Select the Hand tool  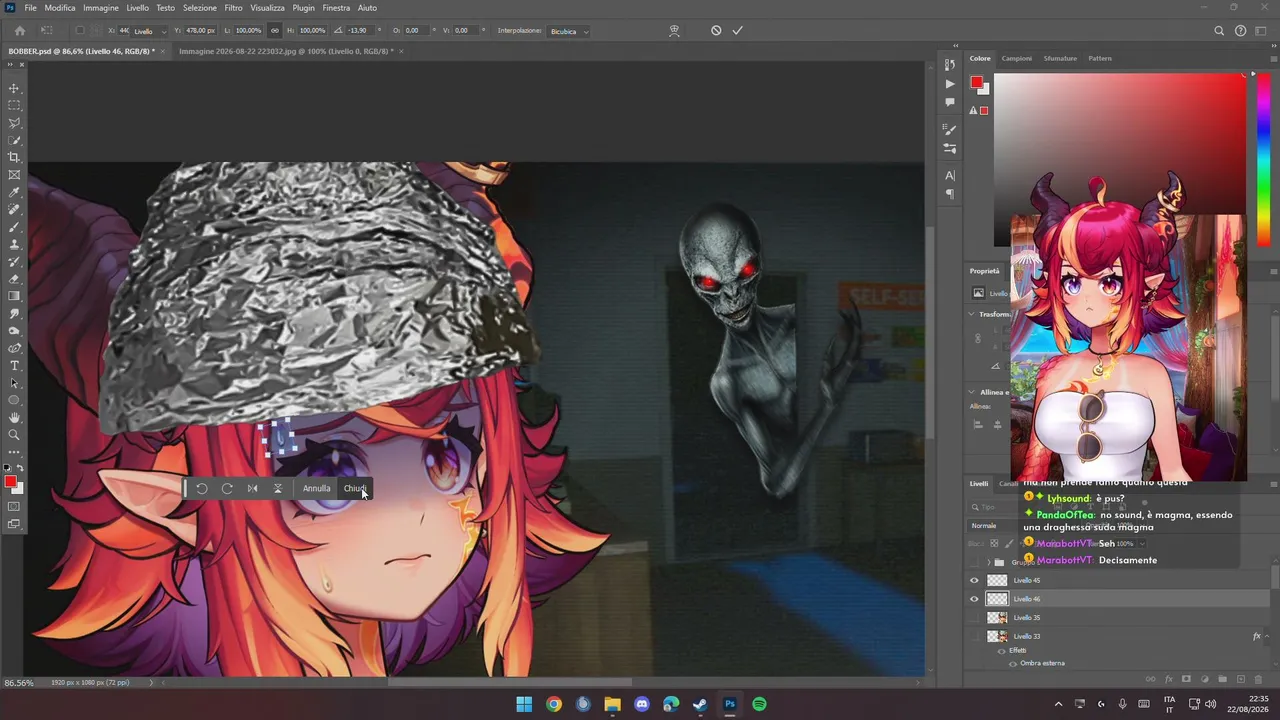pyautogui.click(x=14, y=418)
